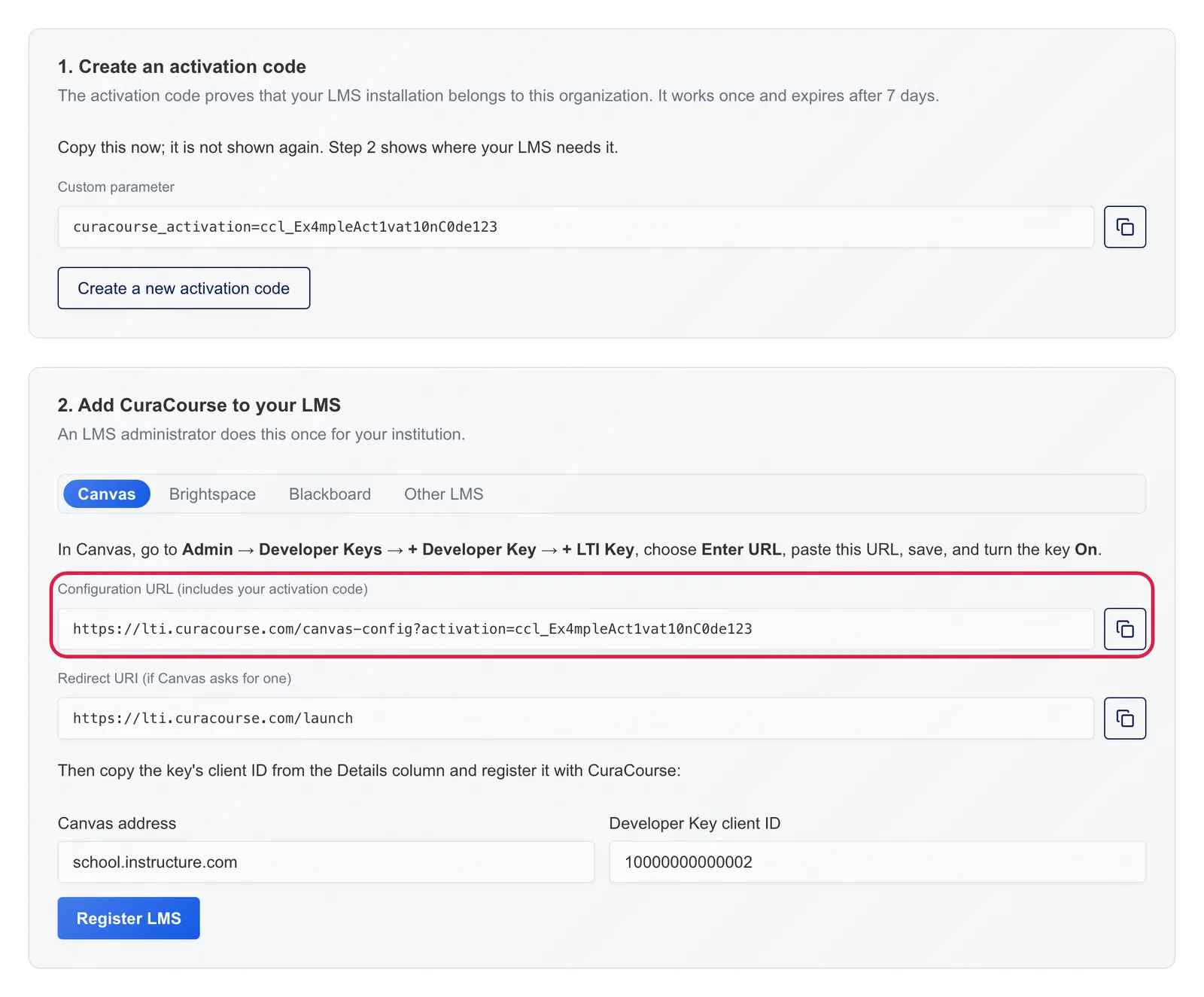Viewport: 1204px width, 997px height.
Task: Click "Configuration URL (includes your activation code)" label
Action: coord(213,589)
